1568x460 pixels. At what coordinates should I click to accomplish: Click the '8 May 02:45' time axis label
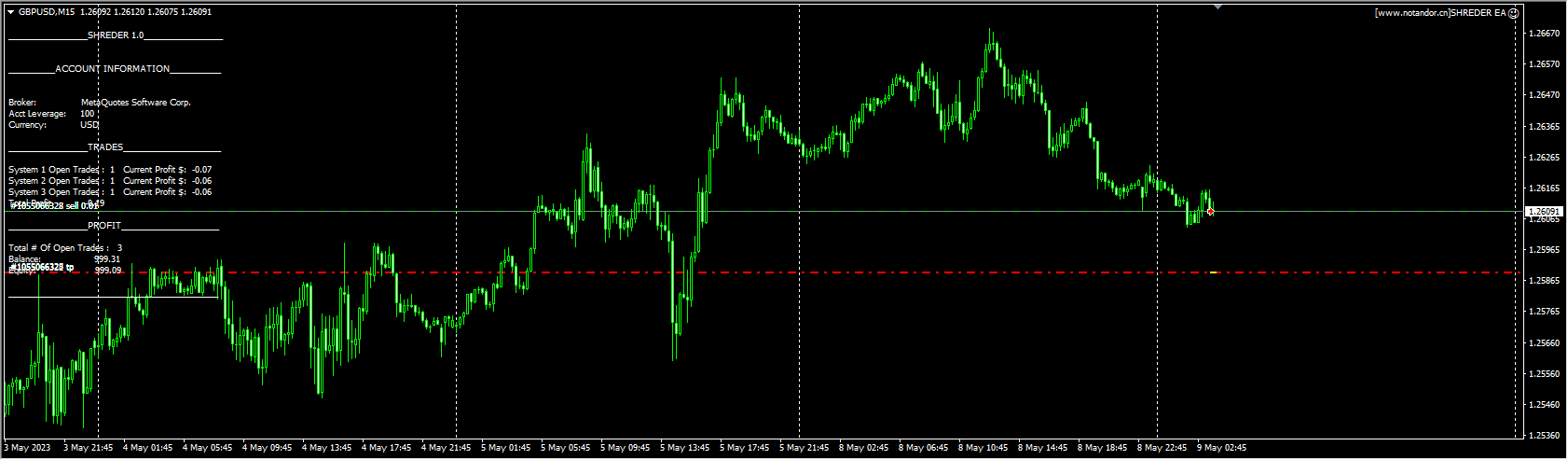click(x=863, y=448)
